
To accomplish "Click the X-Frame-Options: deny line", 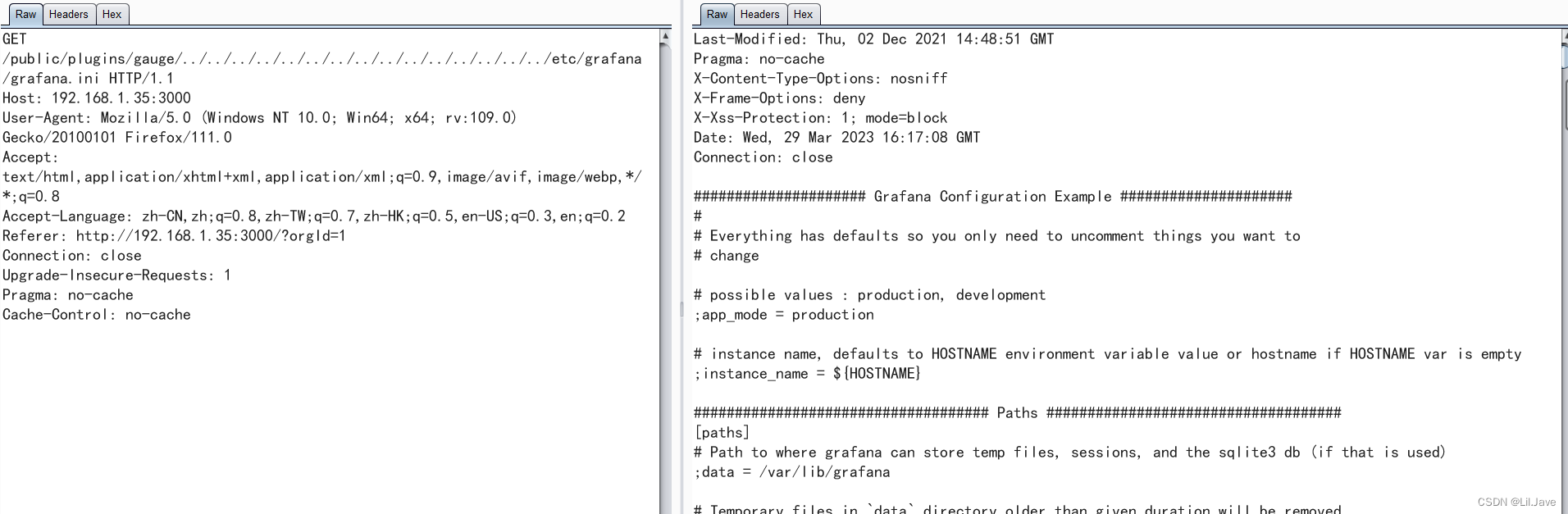I will 780,98.
